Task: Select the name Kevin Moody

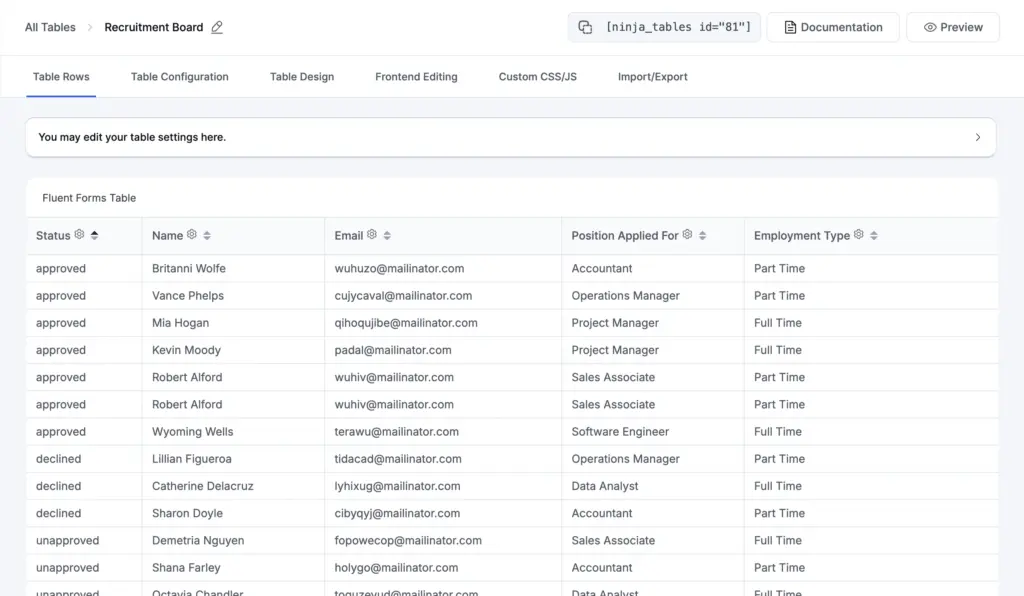Action: pos(186,350)
